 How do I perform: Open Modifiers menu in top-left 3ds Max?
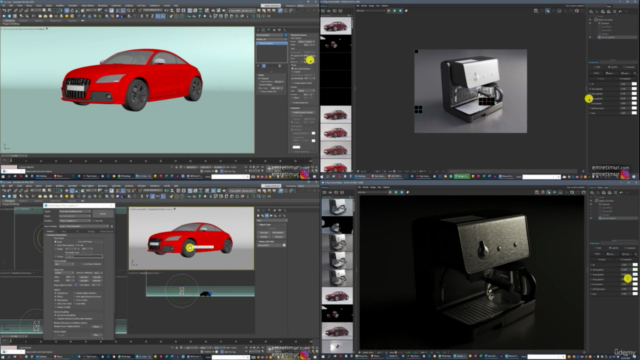click(x=60, y=6)
